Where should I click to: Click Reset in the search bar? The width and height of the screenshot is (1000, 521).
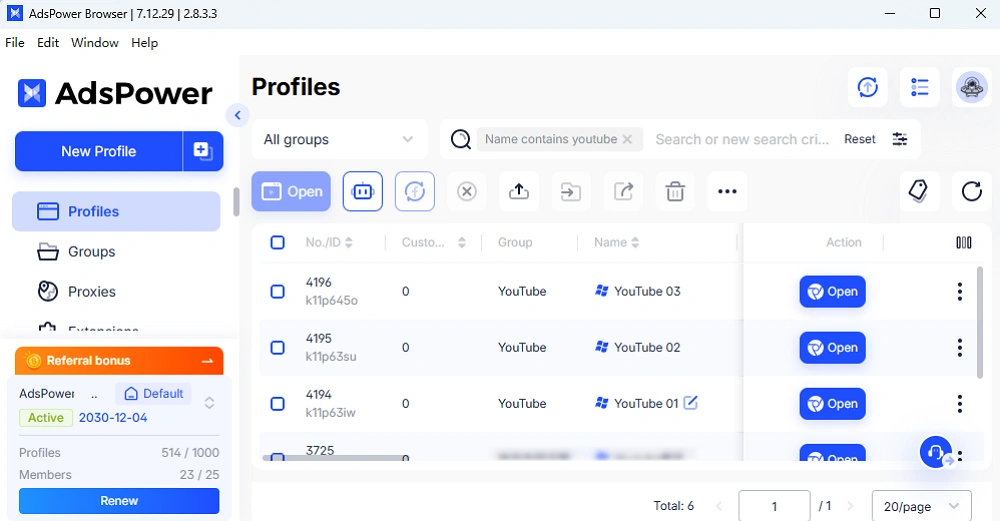pyautogui.click(x=860, y=139)
